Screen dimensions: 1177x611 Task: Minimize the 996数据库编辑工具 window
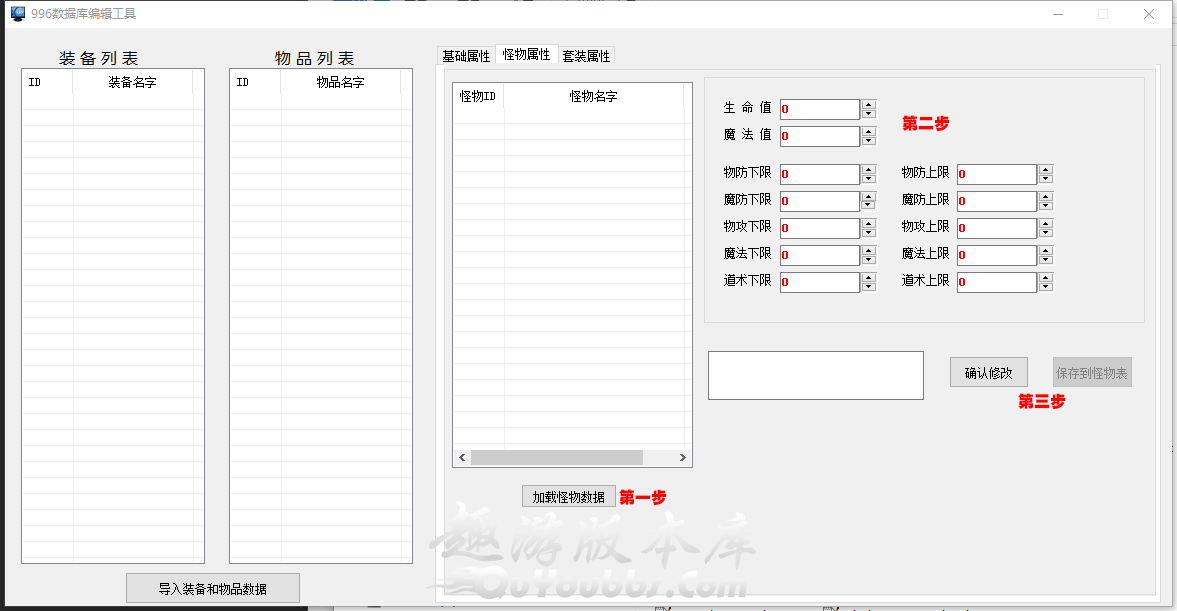tap(1058, 14)
